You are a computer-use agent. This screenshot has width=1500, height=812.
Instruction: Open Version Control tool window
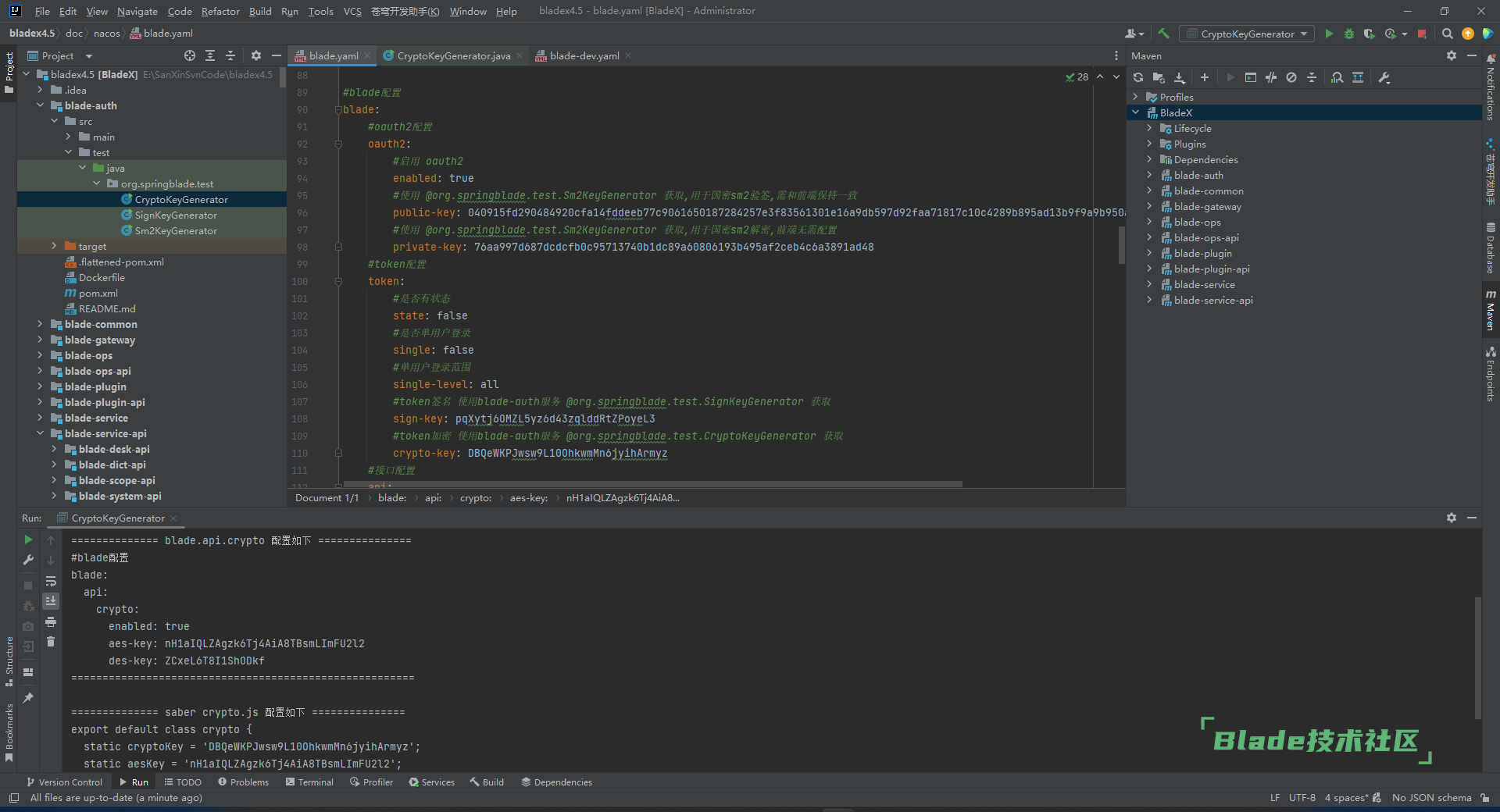pyautogui.click(x=64, y=782)
